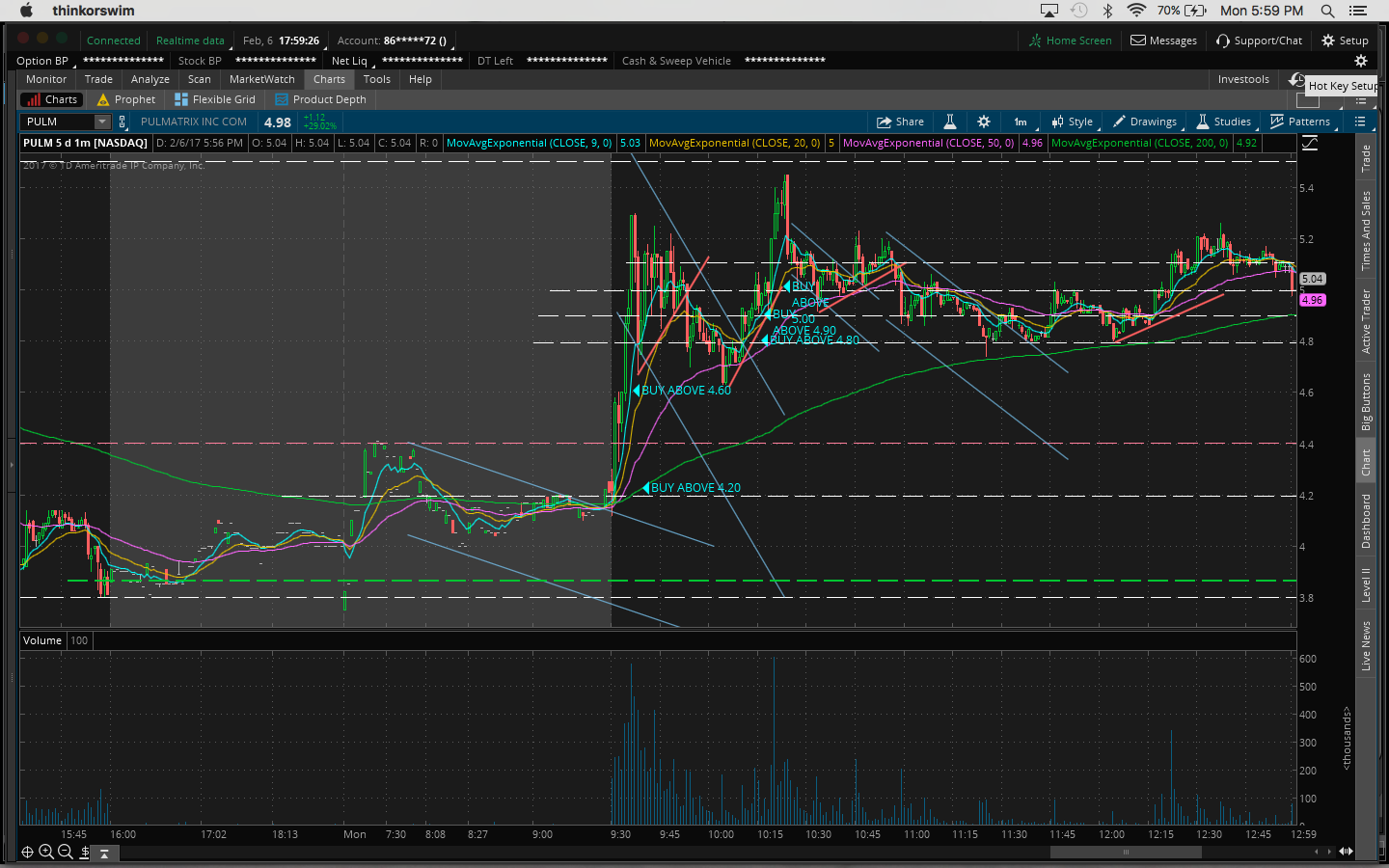Zoom in using the magnifier plus icon

(45, 852)
